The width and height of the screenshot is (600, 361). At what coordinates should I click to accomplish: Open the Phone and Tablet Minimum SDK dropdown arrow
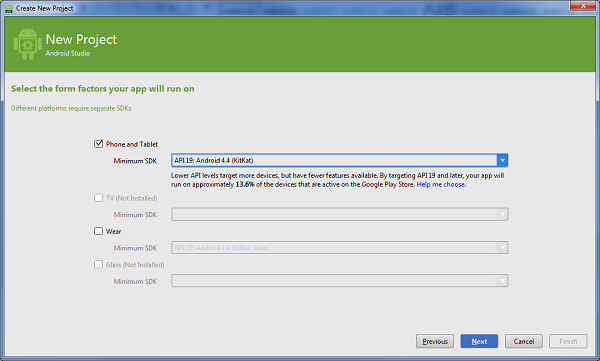coord(502,160)
